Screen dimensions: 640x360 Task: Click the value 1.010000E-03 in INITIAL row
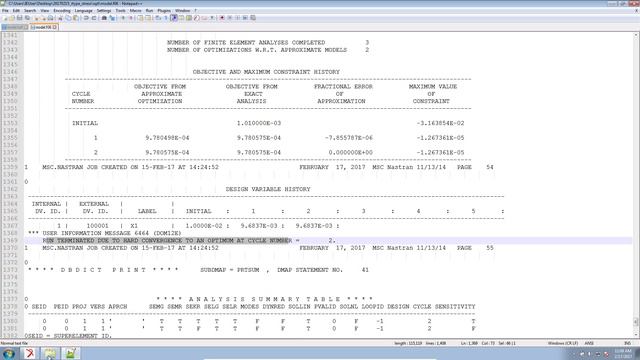[259, 123]
